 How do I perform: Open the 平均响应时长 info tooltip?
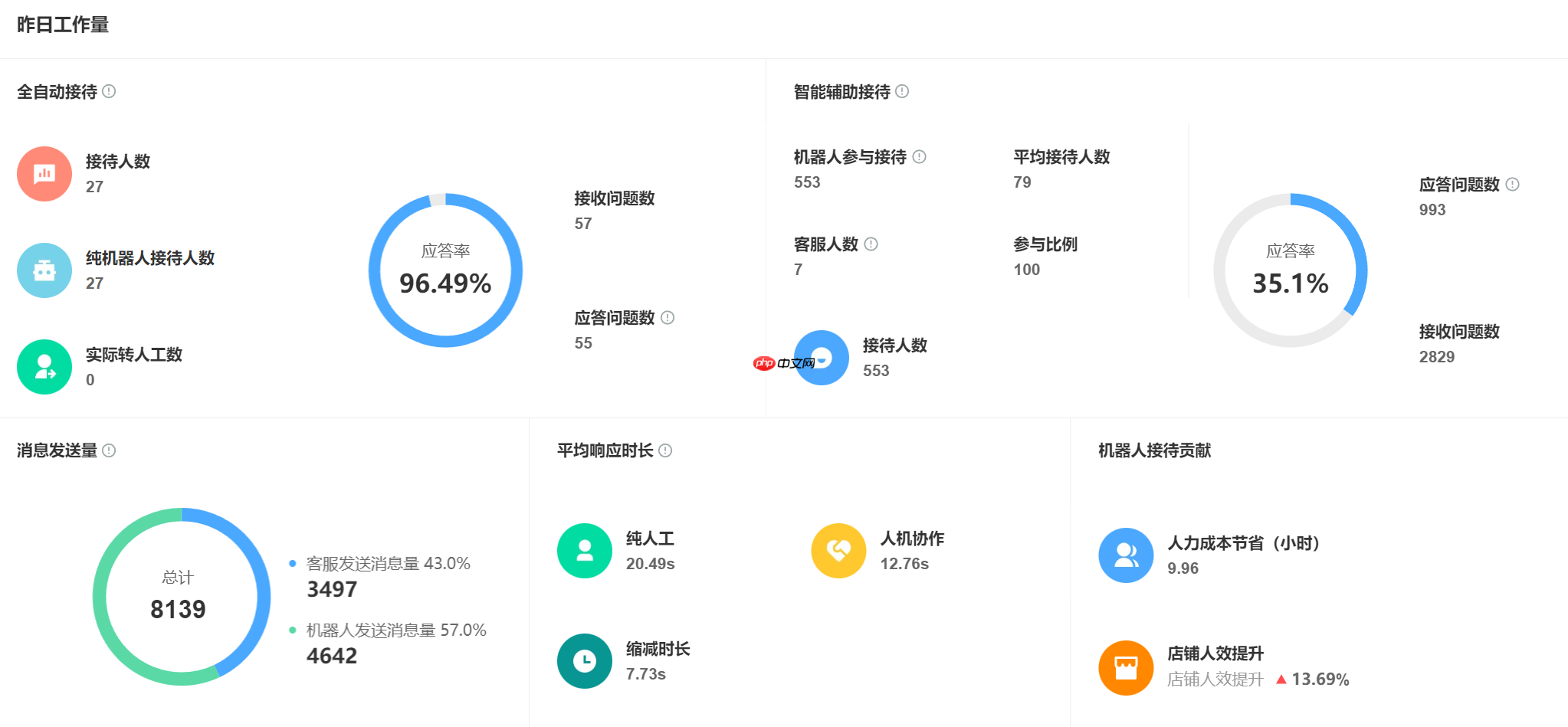tap(665, 451)
